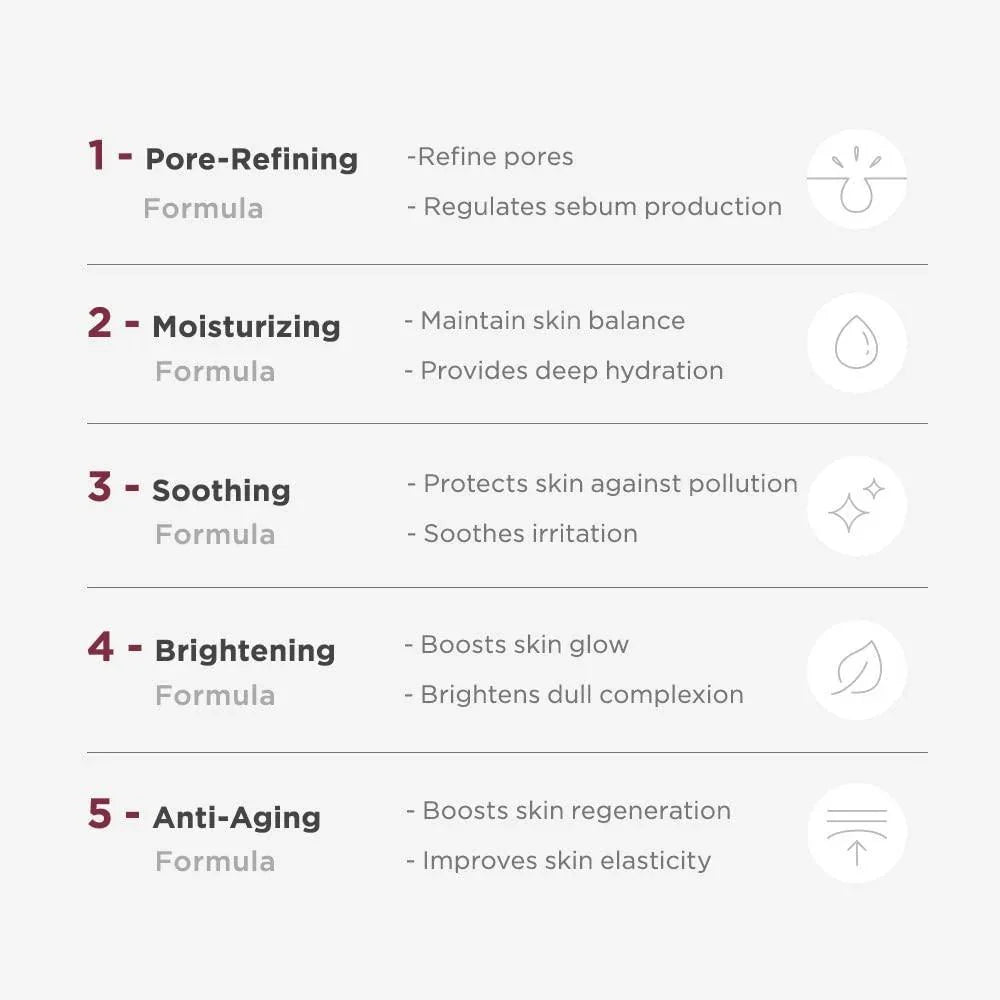Click the water droplet moisturizing icon
The width and height of the screenshot is (1000, 1000).
tap(857, 342)
